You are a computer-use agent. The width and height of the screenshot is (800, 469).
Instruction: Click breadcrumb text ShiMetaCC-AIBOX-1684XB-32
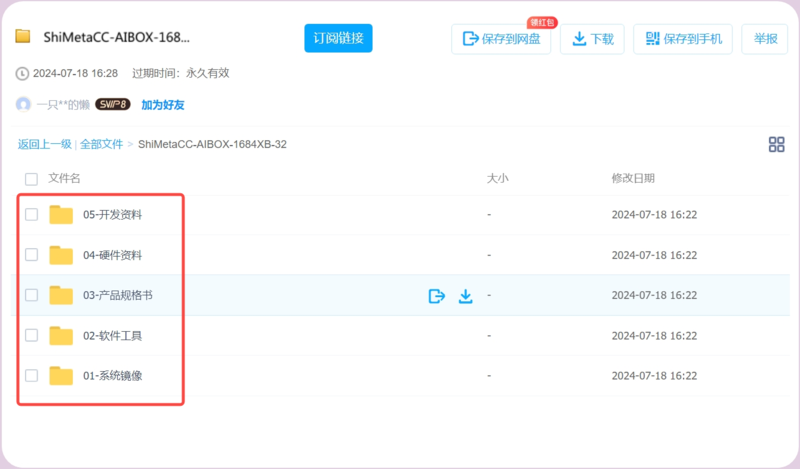(212, 144)
